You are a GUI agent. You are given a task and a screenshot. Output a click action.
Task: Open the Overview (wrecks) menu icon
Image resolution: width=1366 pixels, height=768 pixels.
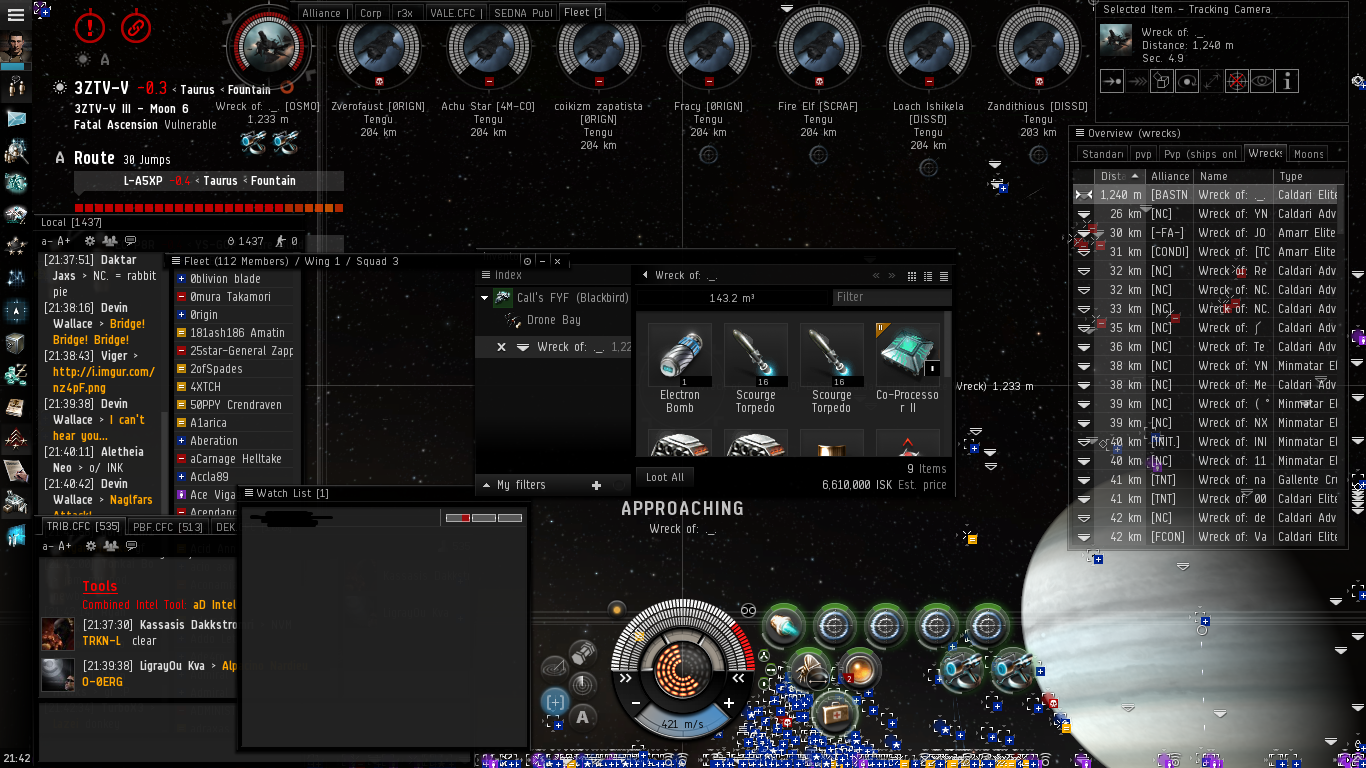(x=1079, y=133)
